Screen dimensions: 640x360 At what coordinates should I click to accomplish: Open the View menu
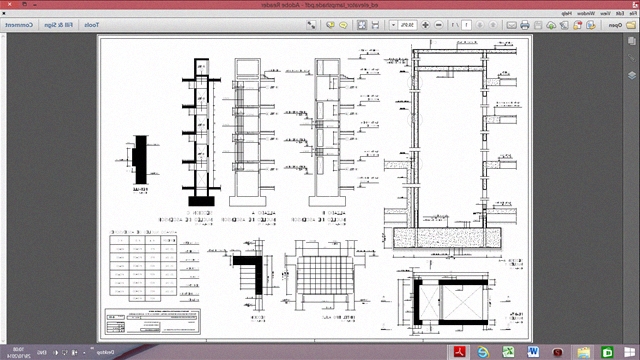tap(605, 13)
